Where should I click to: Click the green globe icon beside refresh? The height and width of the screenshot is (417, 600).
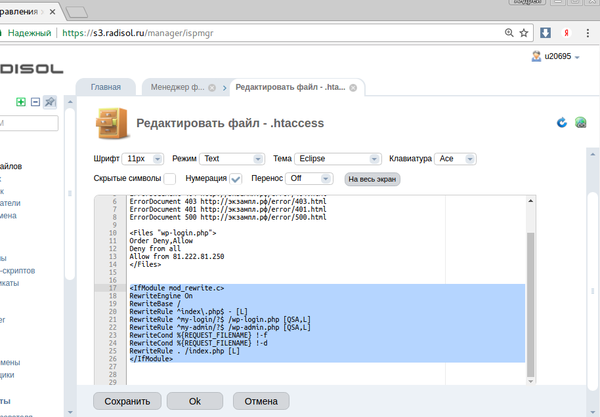tap(580, 123)
